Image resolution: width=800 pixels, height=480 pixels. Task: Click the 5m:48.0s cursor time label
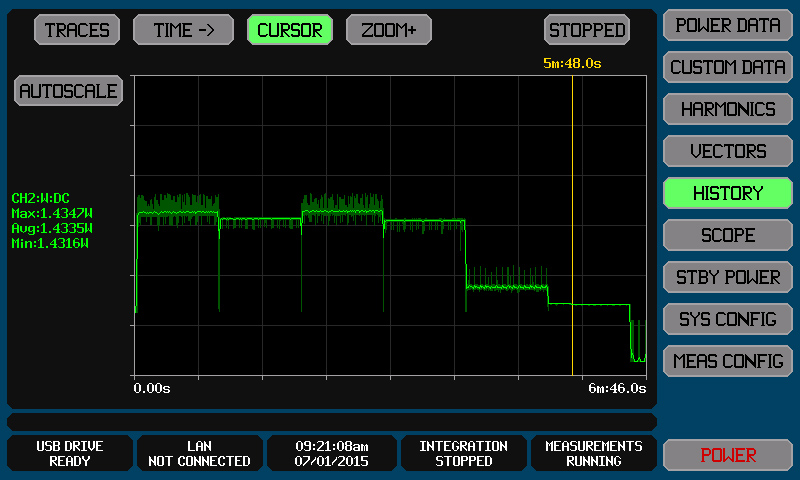(x=572, y=63)
